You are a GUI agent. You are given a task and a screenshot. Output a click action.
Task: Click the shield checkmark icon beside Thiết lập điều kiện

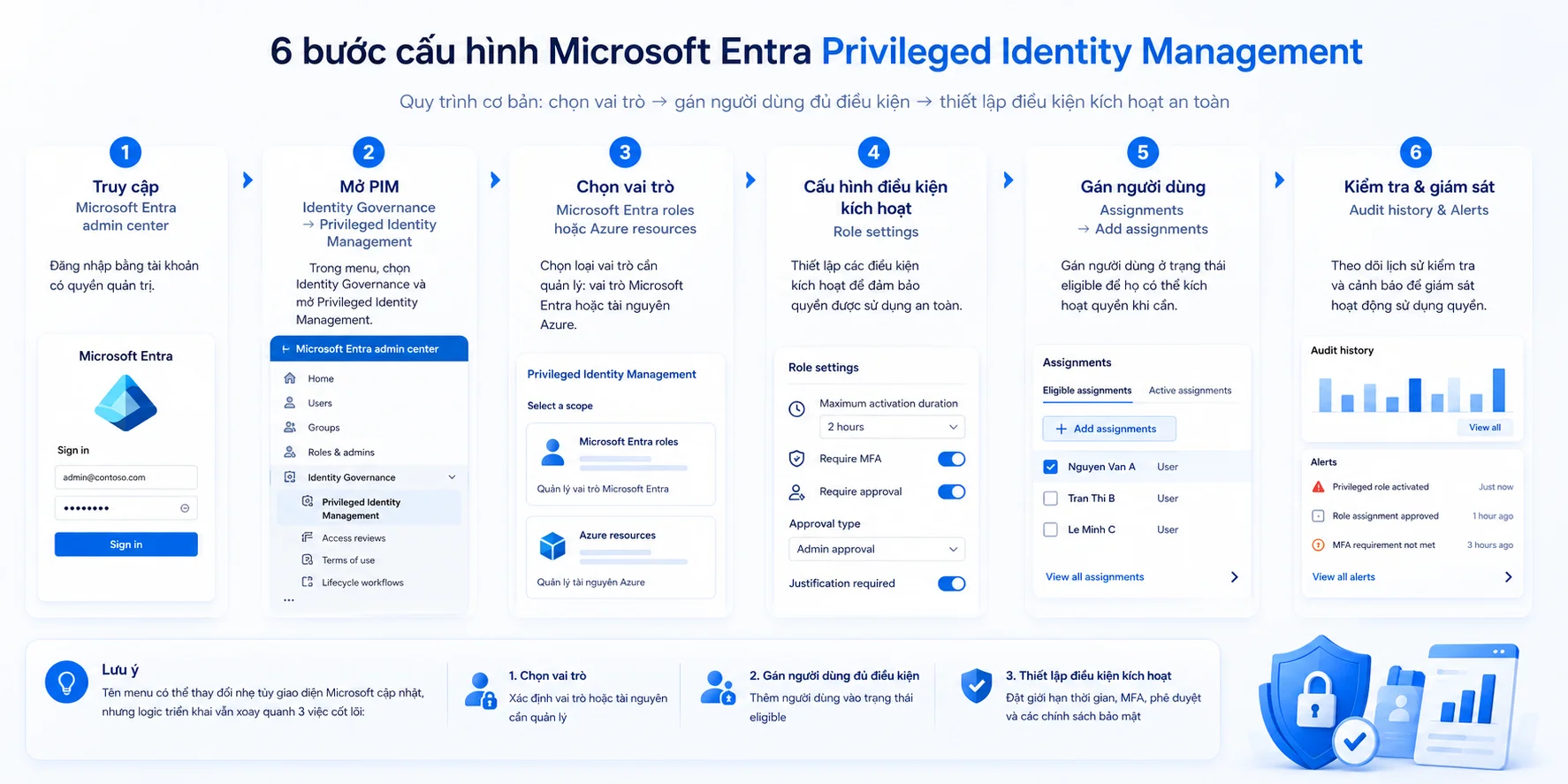(977, 686)
